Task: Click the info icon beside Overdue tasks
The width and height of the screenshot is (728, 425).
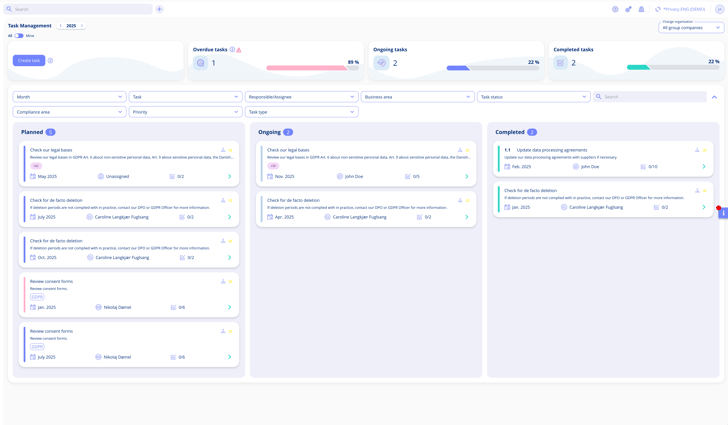Action: pyautogui.click(x=232, y=49)
